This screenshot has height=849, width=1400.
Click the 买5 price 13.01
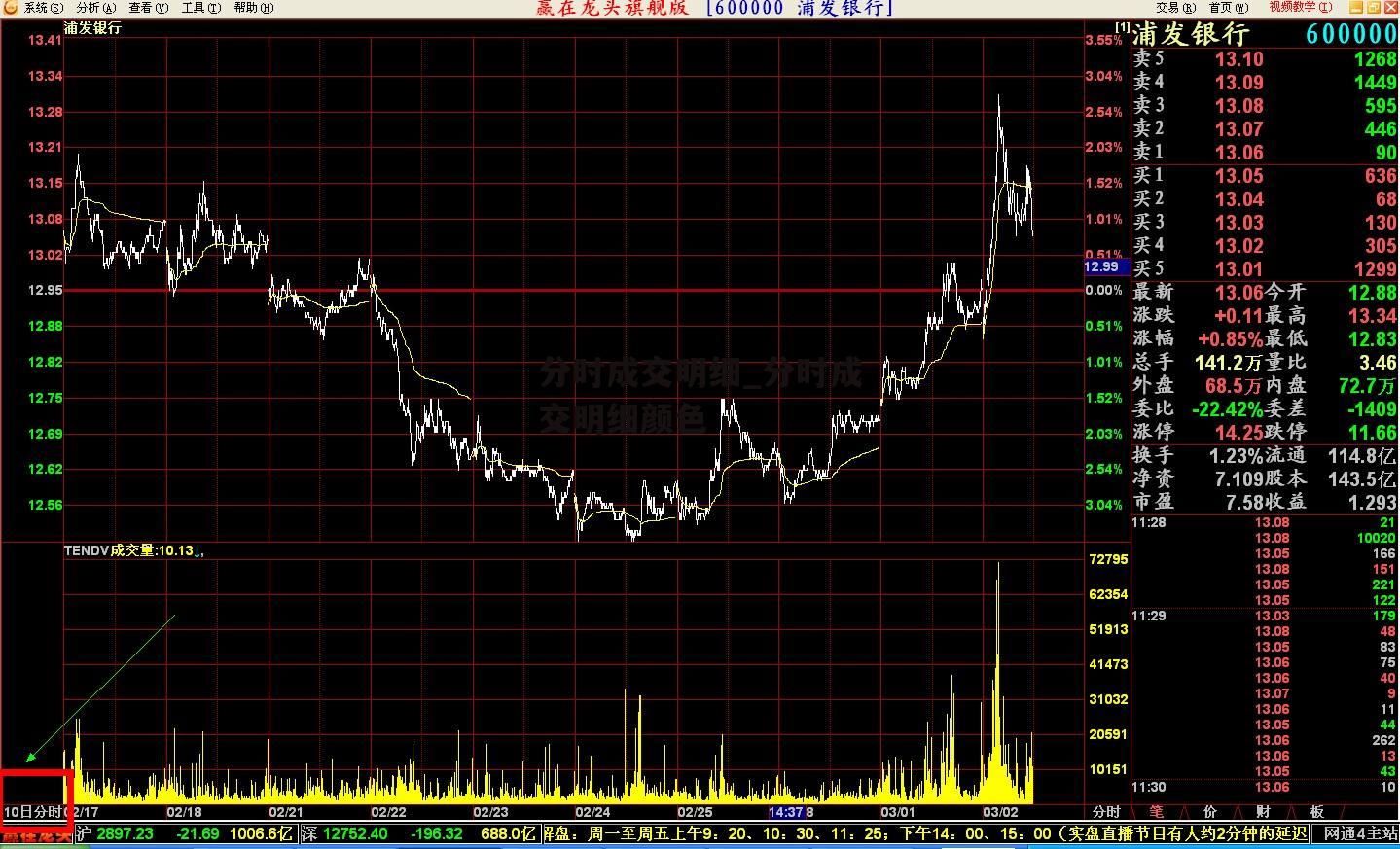1238,269
